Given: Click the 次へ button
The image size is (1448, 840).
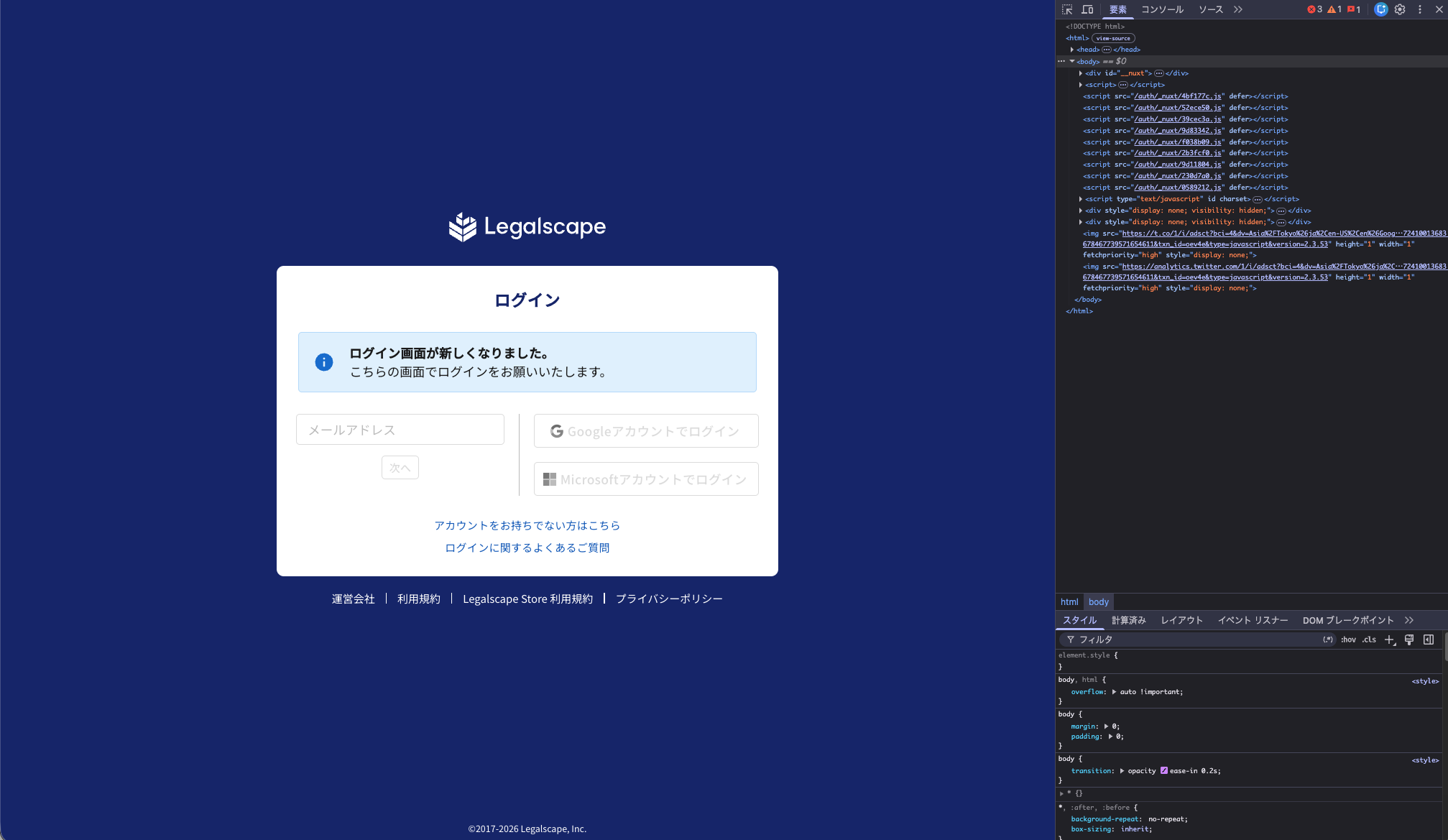Looking at the screenshot, I should [400, 468].
